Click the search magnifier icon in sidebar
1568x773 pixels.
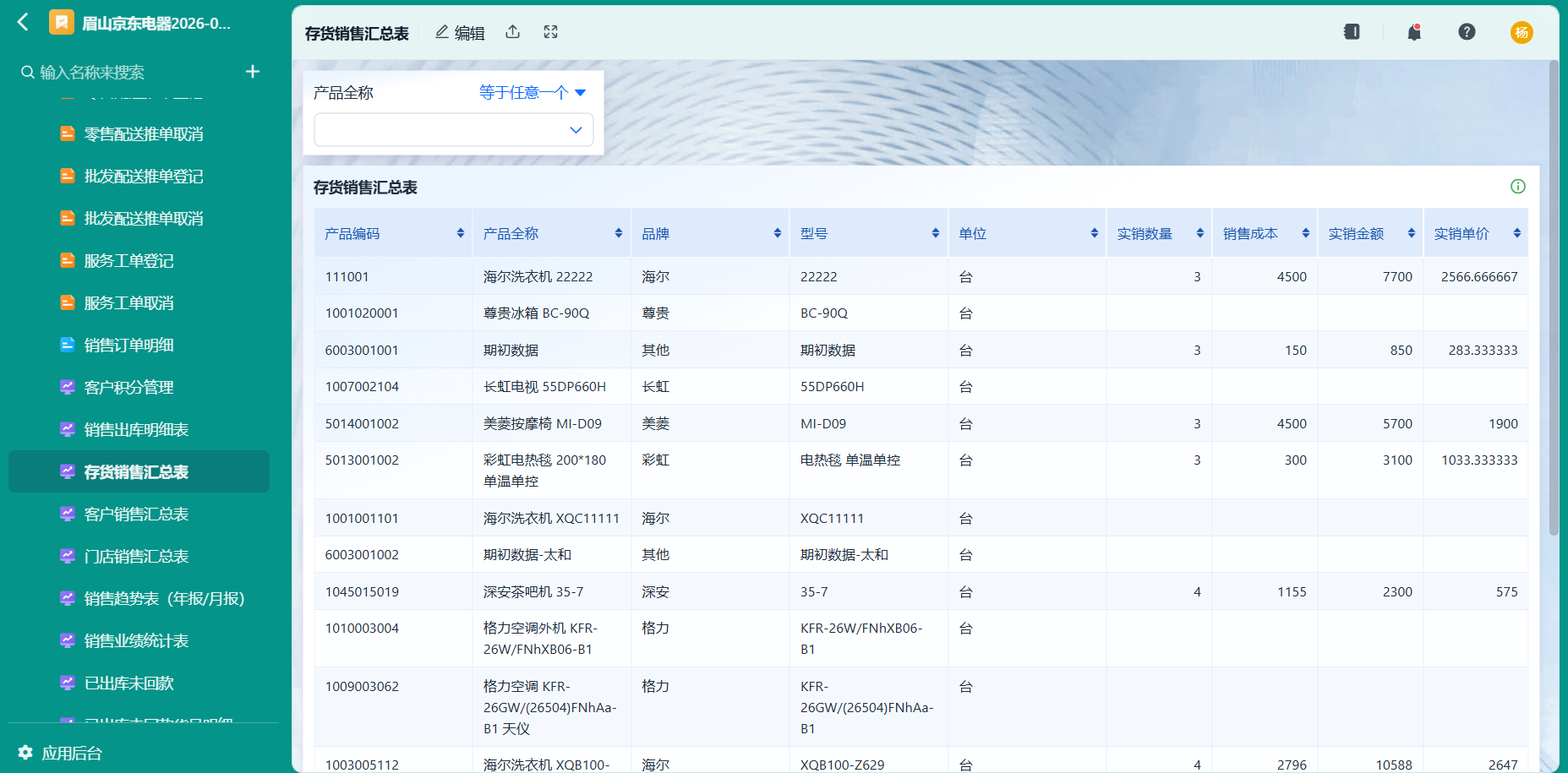click(x=28, y=72)
